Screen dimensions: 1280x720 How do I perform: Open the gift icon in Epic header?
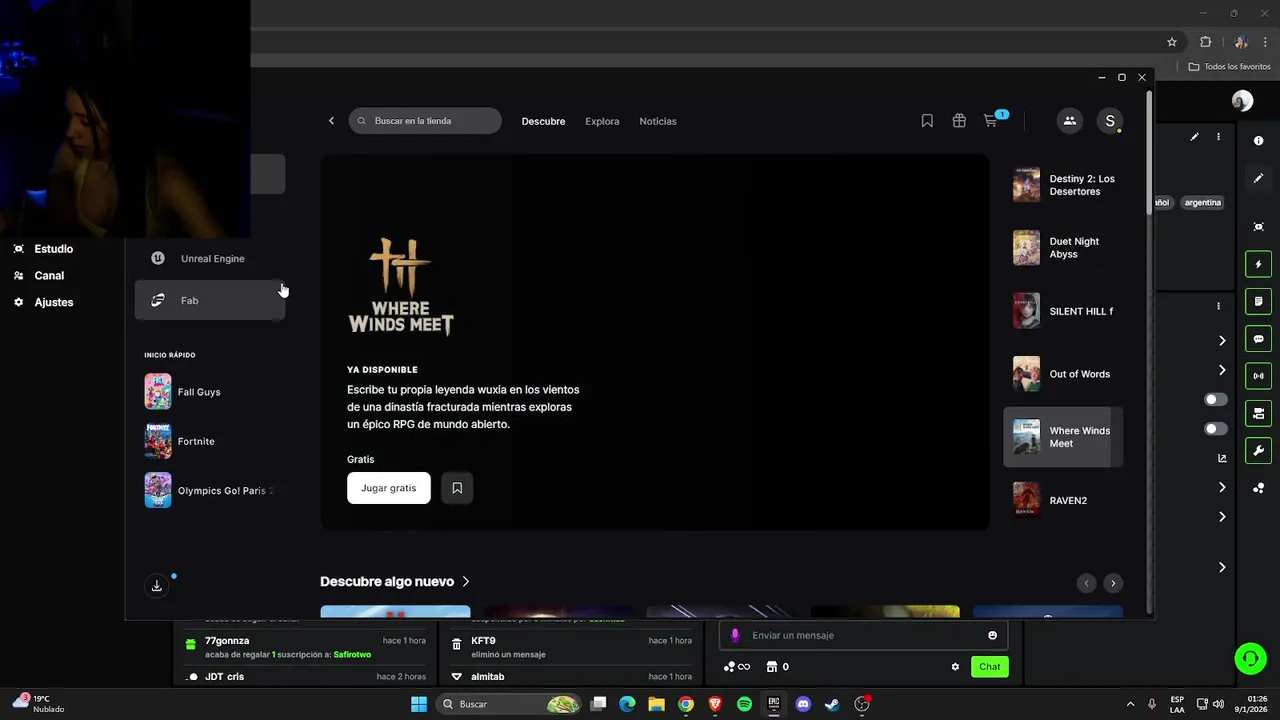click(959, 121)
